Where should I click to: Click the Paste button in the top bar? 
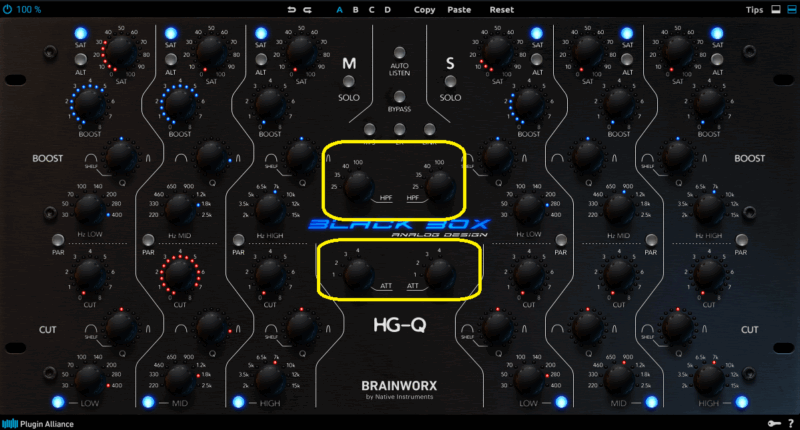point(459,10)
